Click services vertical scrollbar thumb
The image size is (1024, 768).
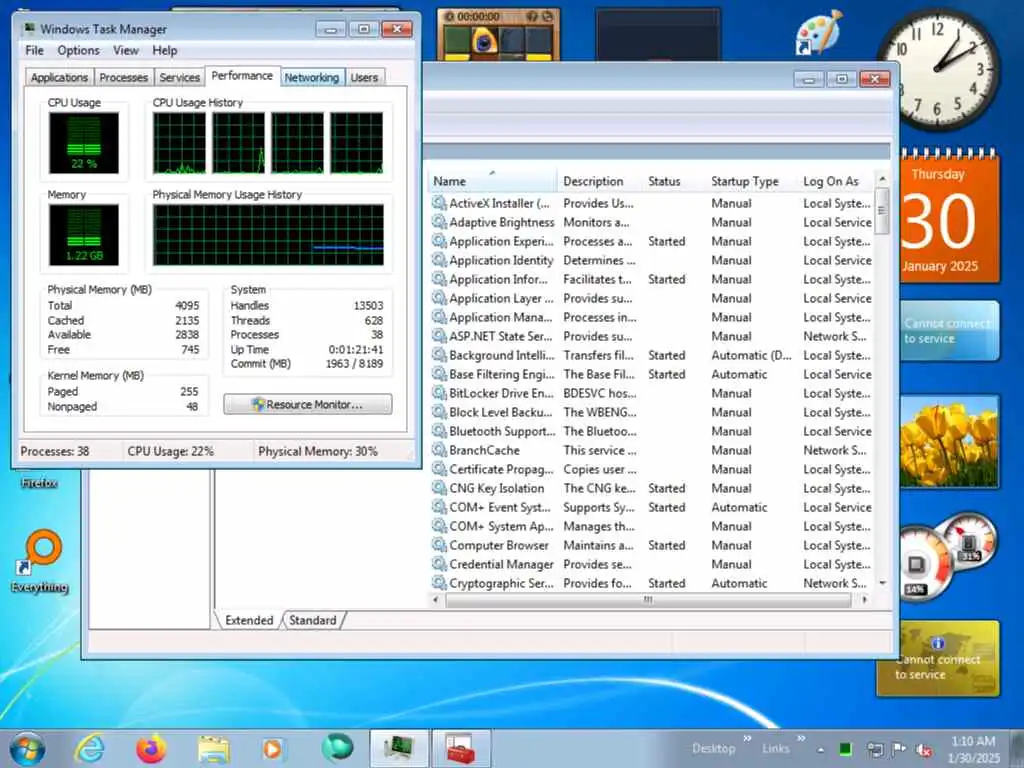[x=882, y=210]
